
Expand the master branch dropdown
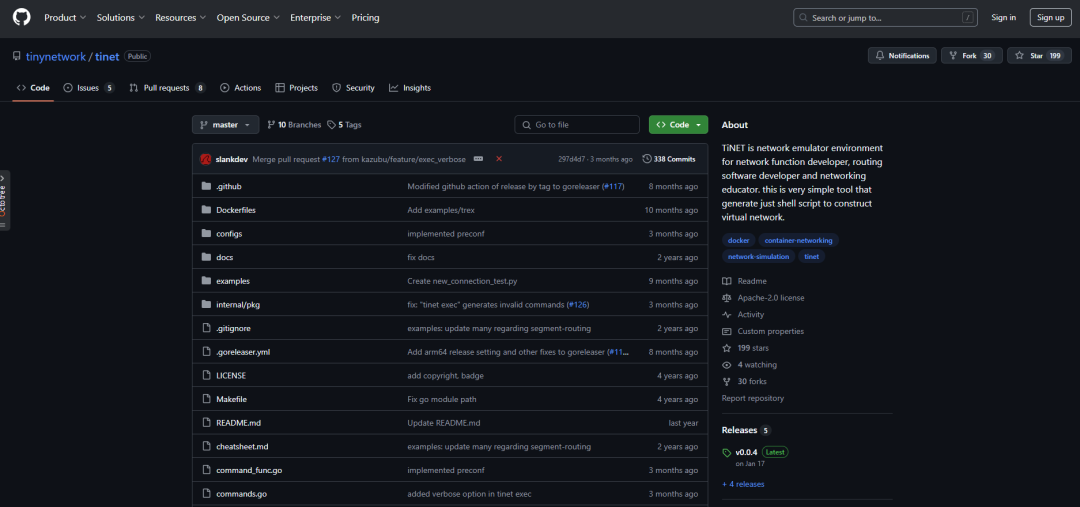226,125
